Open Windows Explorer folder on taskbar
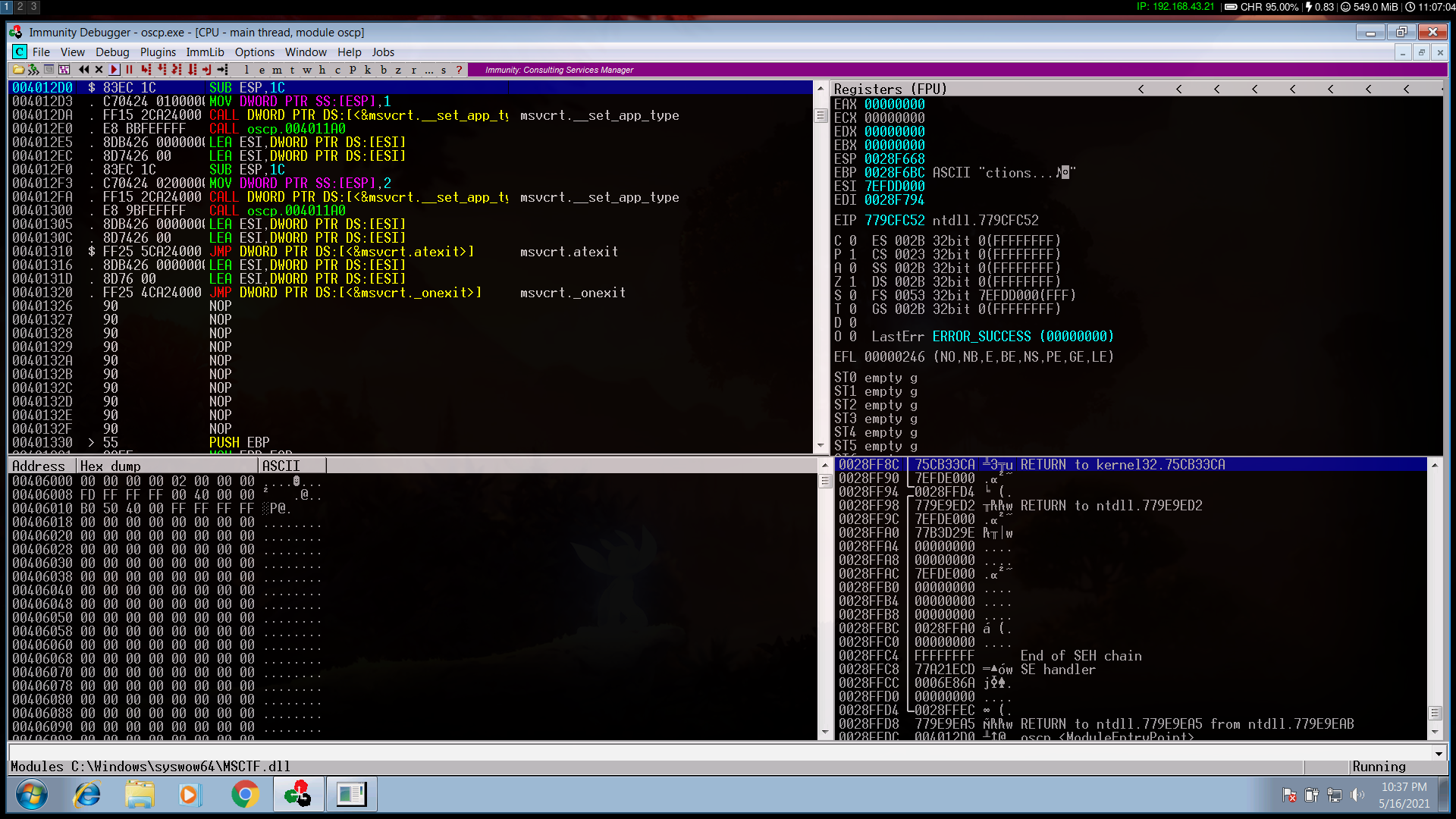This screenshot has width=1456, height=819. tap(140, 795)
